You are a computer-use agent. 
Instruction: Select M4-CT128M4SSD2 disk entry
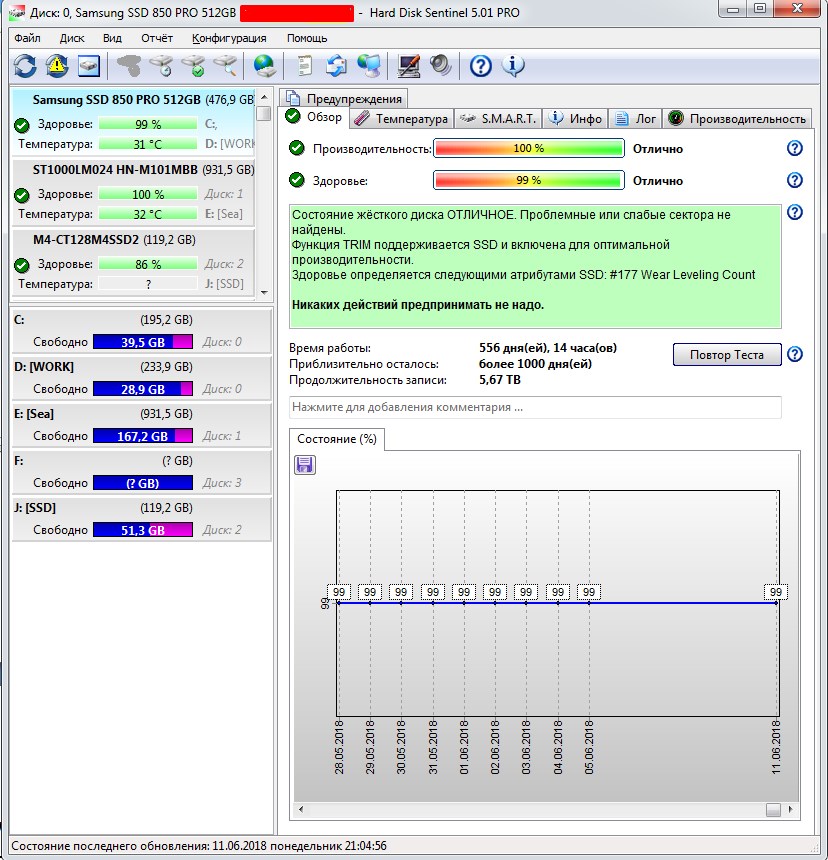[x=133, y=262]
